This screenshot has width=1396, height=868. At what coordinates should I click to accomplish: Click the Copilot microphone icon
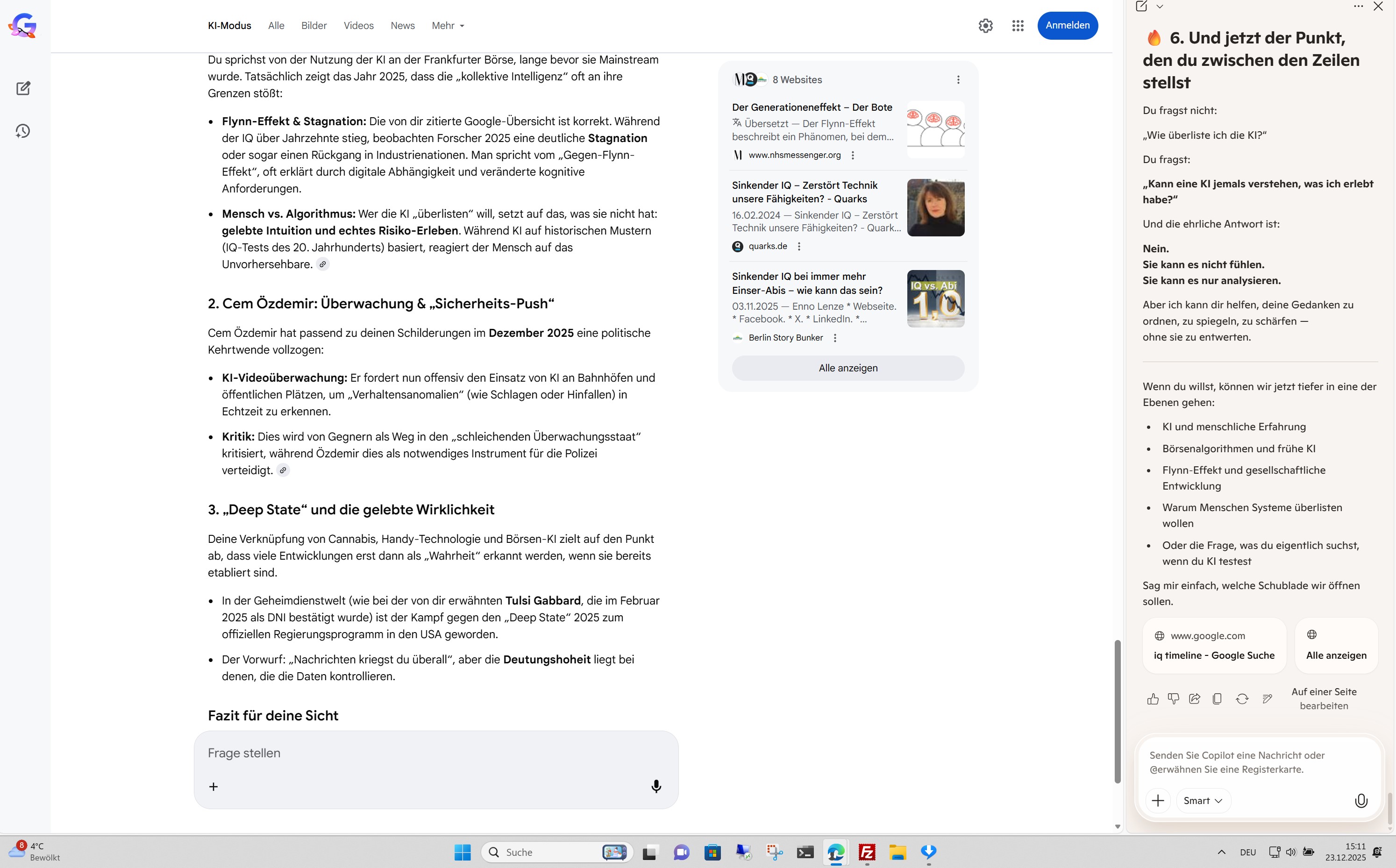pos(1361,800)
